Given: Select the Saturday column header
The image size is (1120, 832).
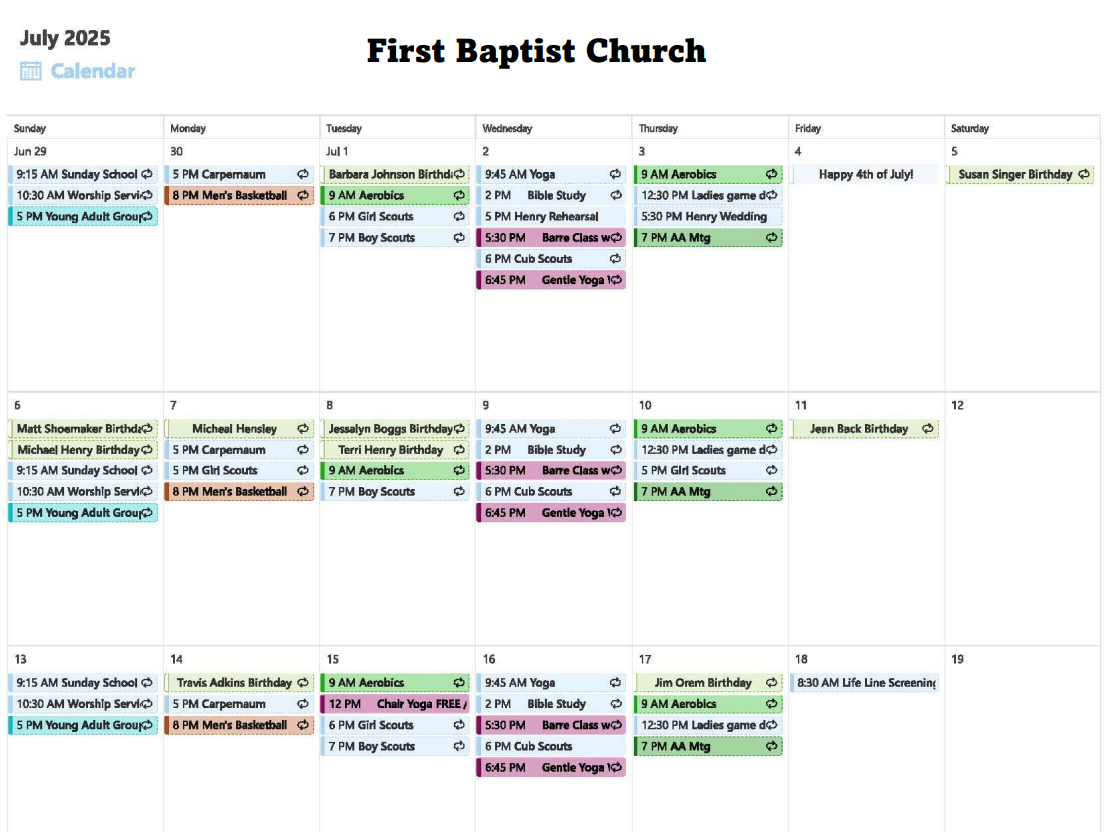Looking at the screenshot, I should tap(969, 129).
